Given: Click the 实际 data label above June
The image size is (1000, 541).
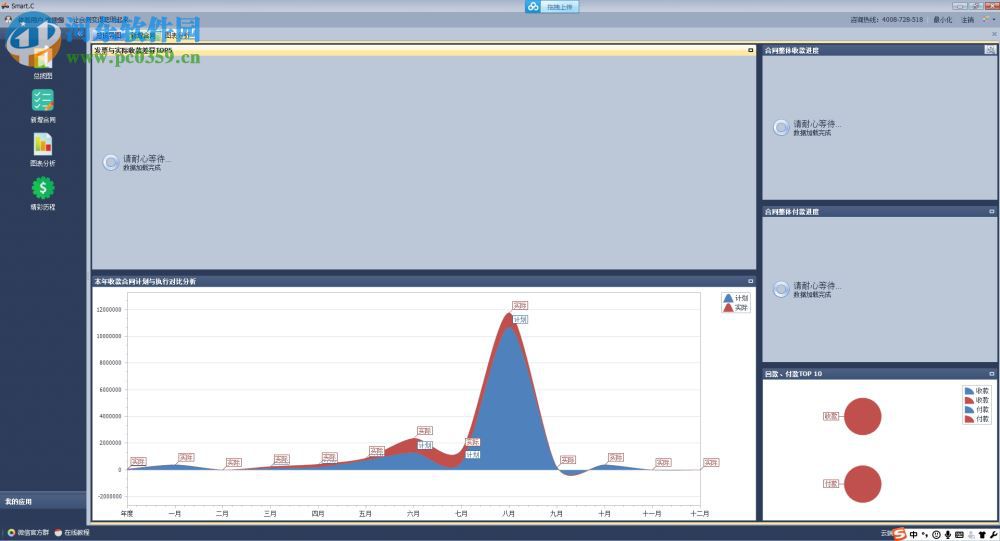Looking at the screenshot, I should (425, 431).
